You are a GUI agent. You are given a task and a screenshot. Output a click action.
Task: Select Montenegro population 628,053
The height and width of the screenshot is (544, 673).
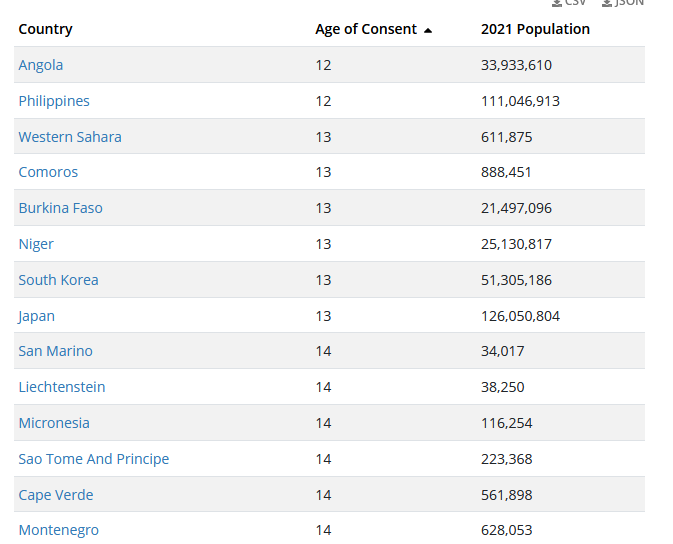506,530
